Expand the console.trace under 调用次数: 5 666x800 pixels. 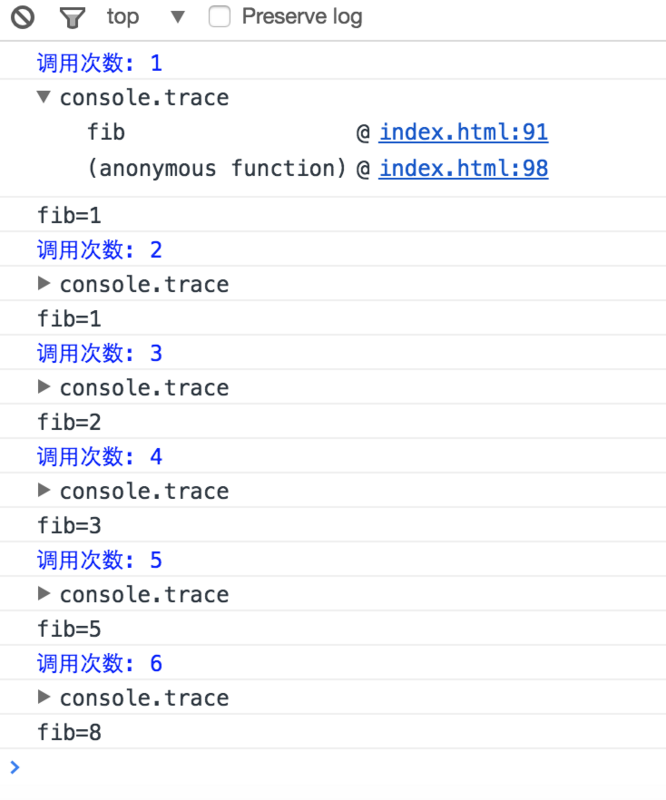(x=44, y=594)
